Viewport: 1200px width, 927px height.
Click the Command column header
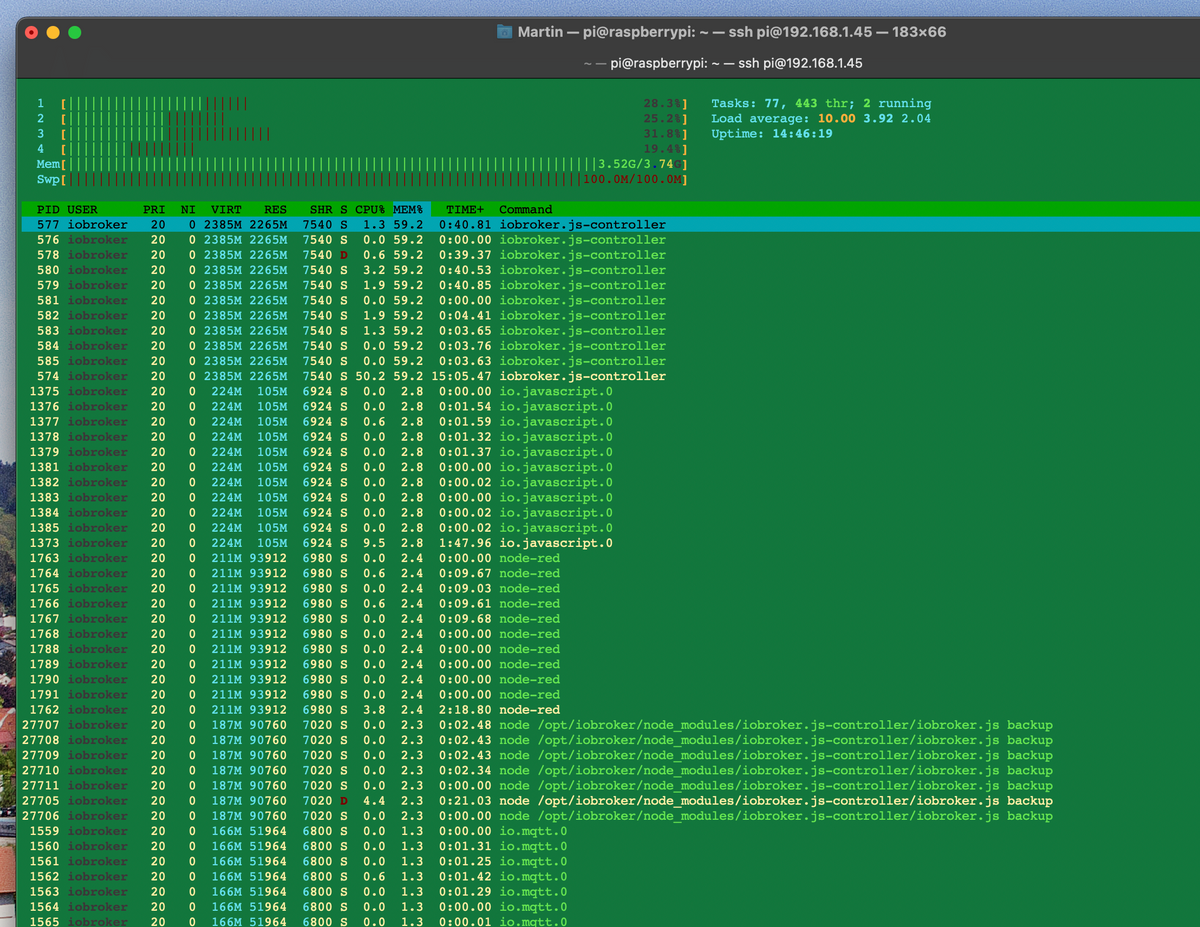click(525, 210)
